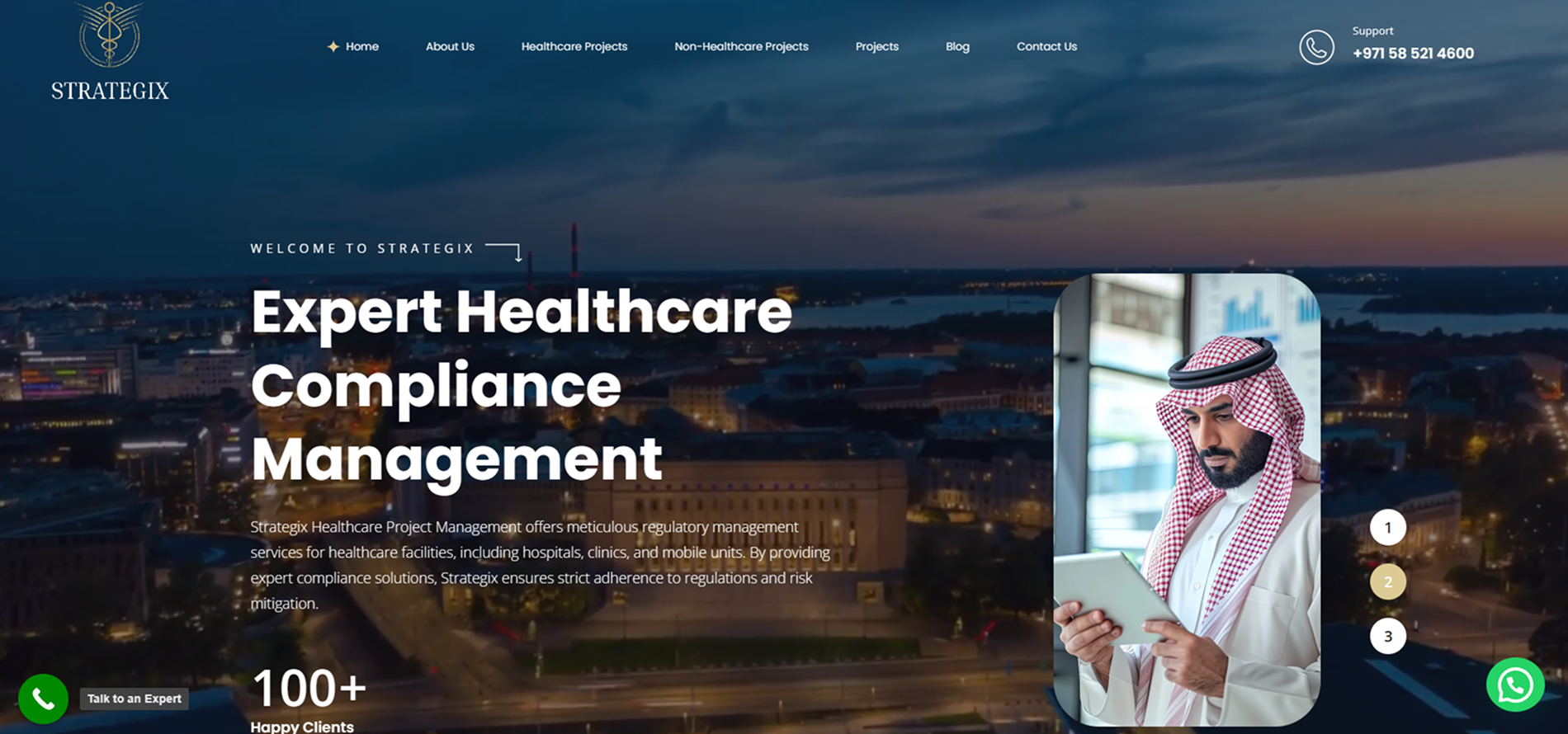This screenshot has height=734, width=1568.
Task: Click the Talk to an Expert label
Action: (x=135, y=699)
